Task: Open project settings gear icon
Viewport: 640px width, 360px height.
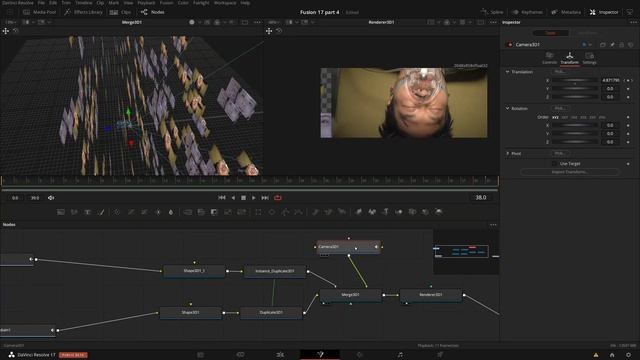Action: tap(629, 355)
